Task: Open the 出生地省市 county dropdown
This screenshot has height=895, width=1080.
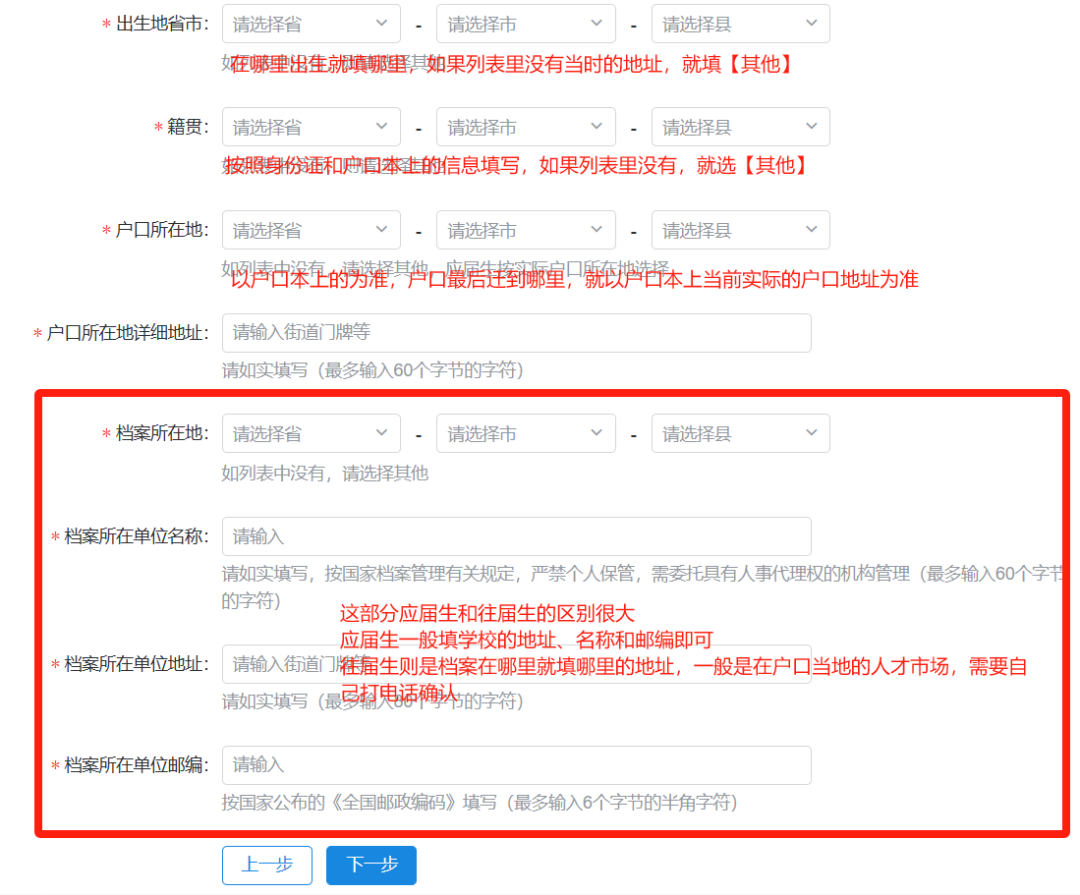Action: [740, 24]
